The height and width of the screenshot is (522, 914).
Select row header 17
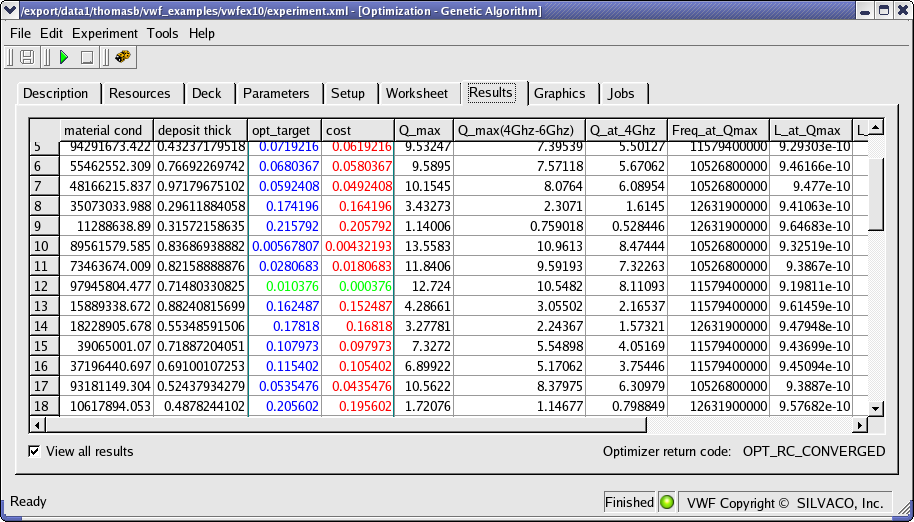click(x=44, y=386)
